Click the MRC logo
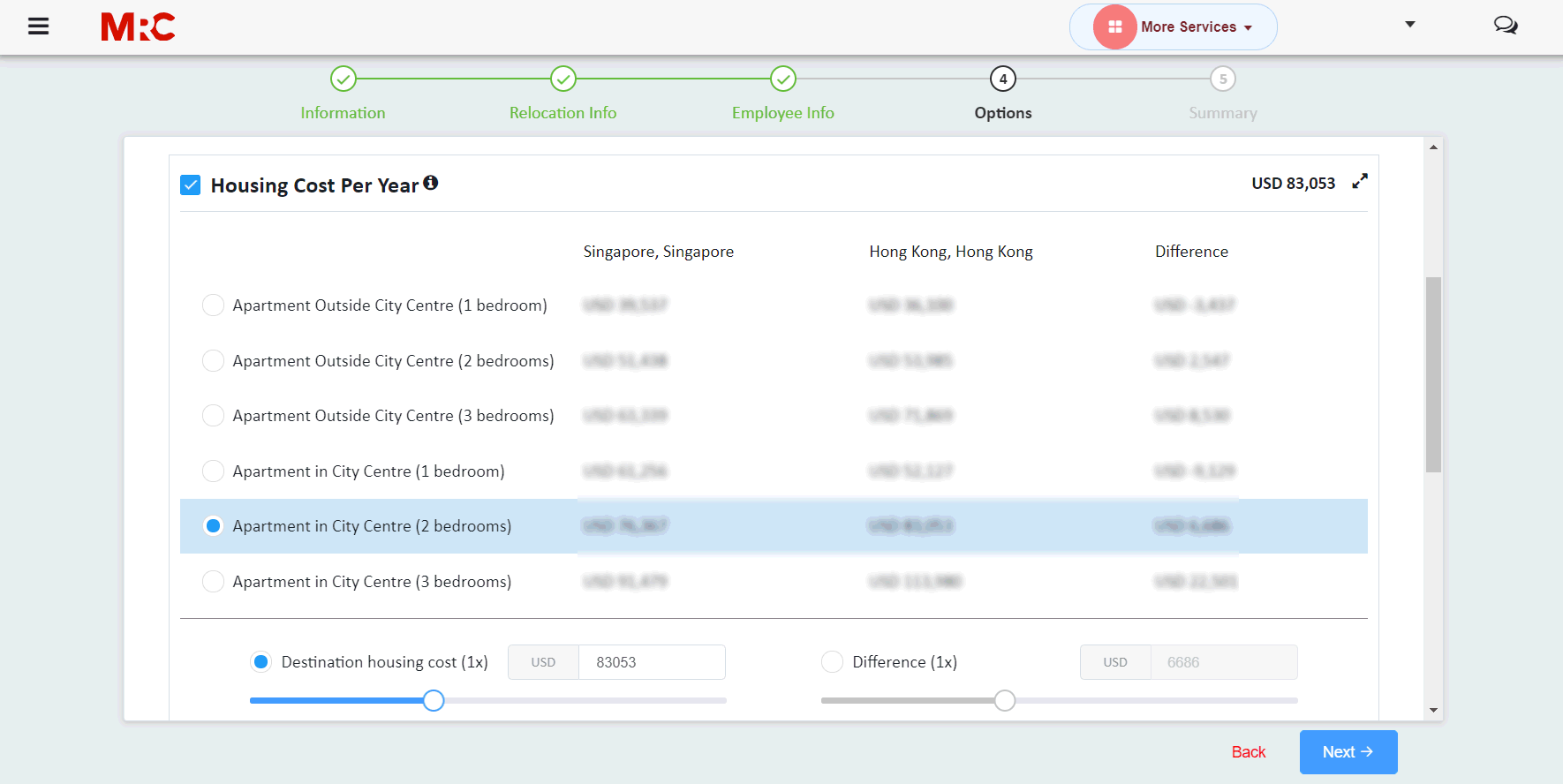 (x=138, y=27)
